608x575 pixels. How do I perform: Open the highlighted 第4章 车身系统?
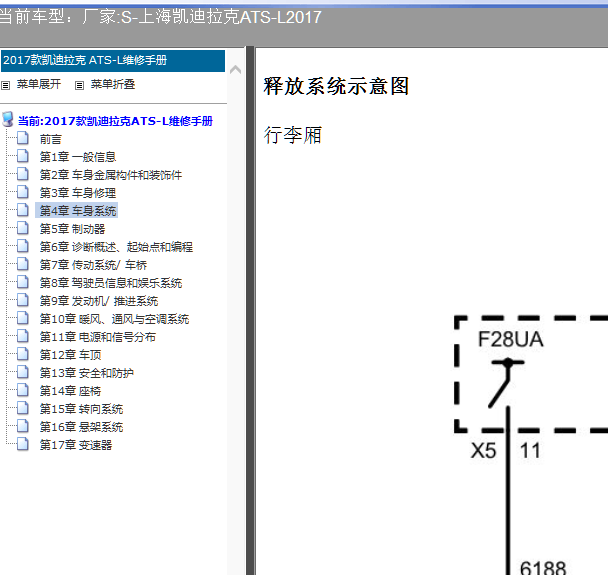tap(77, 211)
